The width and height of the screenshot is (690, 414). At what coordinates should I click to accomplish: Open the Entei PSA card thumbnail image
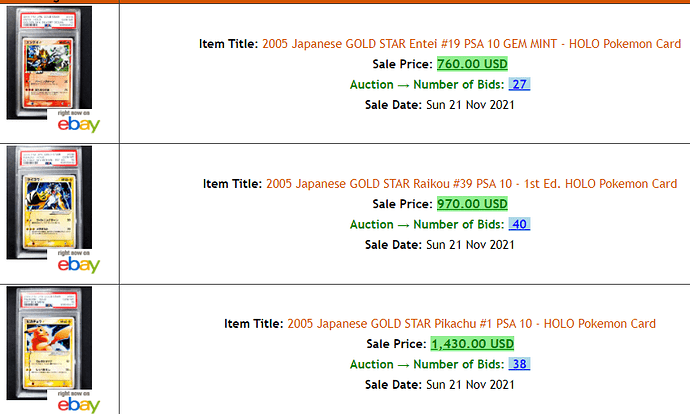pyautogui.click(x=49, y=62)
